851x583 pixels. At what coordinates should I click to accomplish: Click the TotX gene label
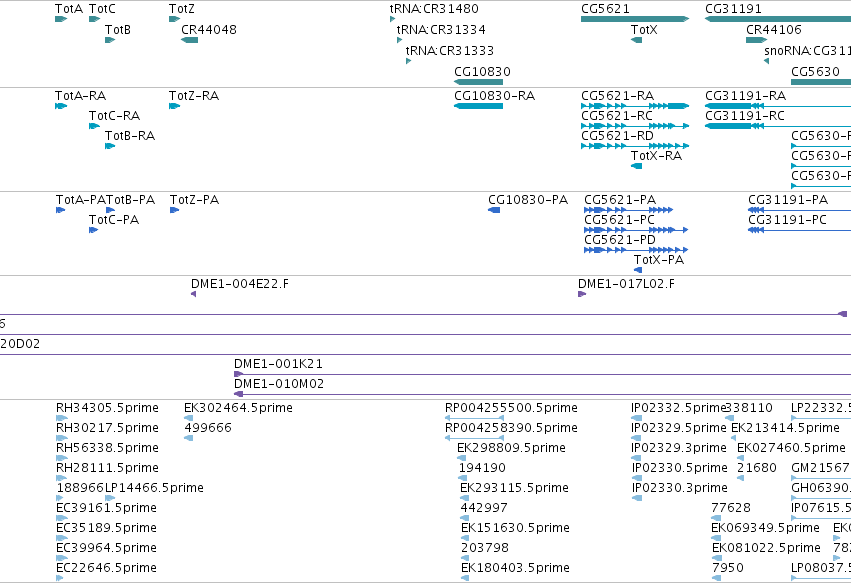(644, 29)
